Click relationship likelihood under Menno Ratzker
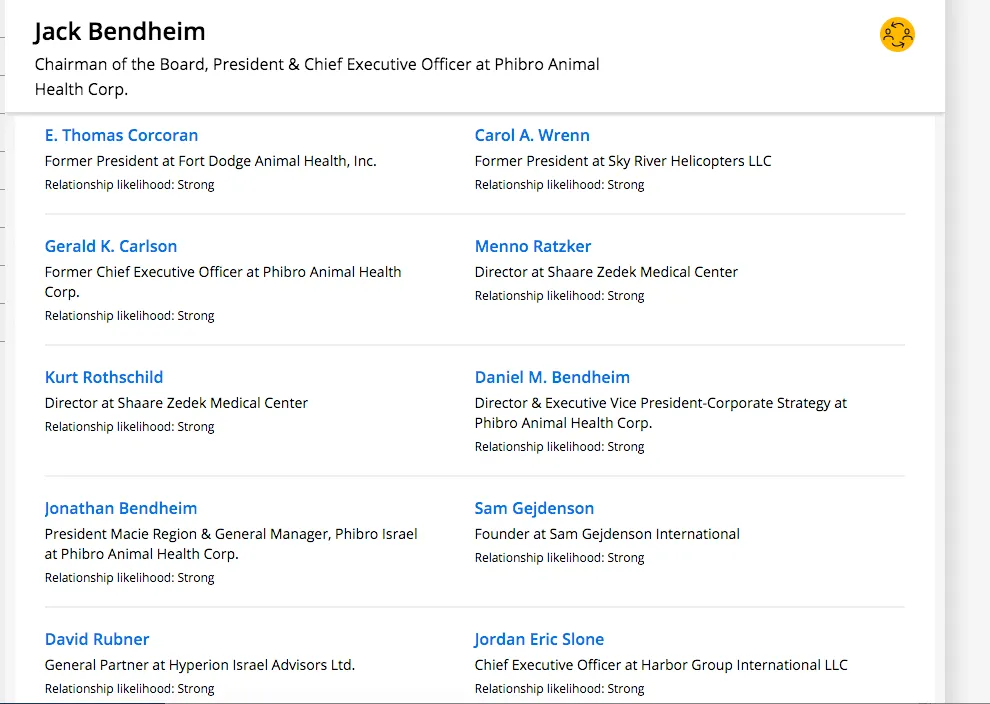 pyautogui.click(x=559, y=296)
